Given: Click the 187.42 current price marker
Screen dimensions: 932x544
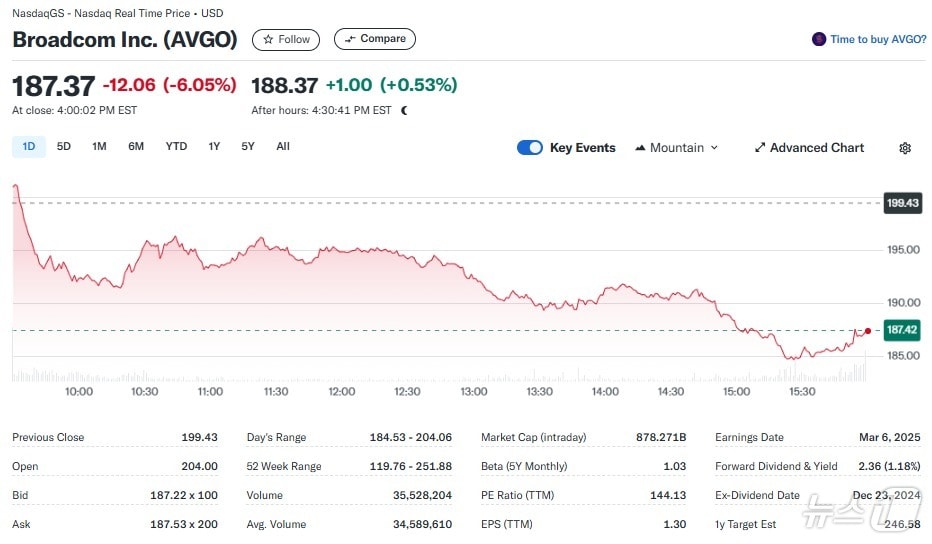Looking at the screenshot, I should [902, 329].
